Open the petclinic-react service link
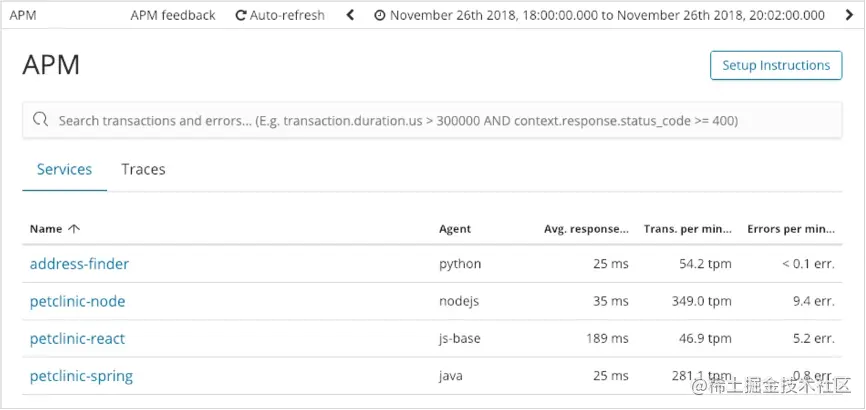Screen dimensions: 866x410 78,339
